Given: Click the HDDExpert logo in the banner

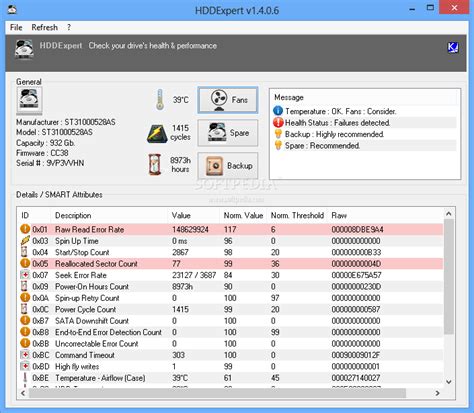Looking at the screenshot, I should (x=24, y=49).
